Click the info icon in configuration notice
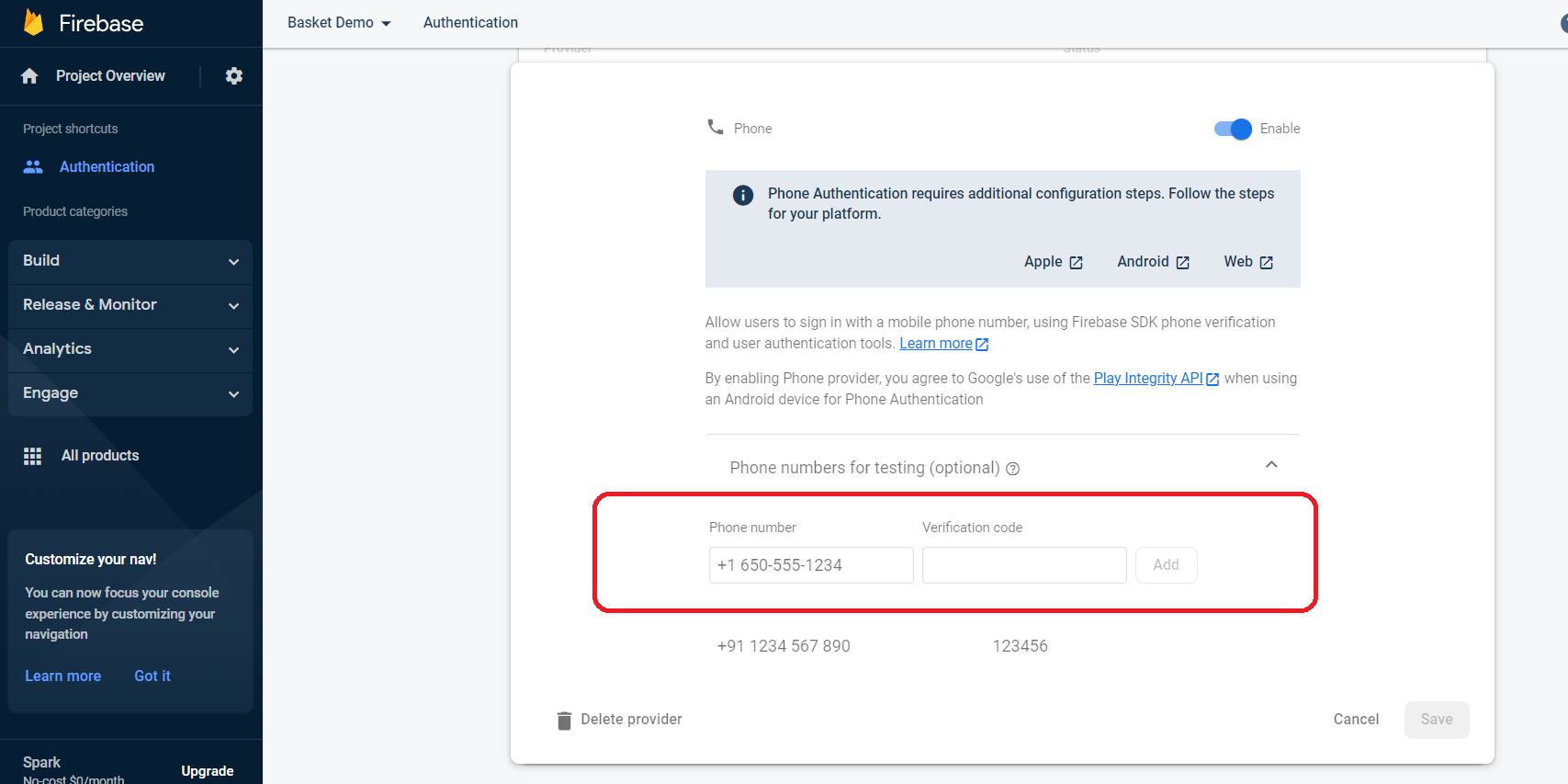The image size is (1568, 784). tap(743, 195)
